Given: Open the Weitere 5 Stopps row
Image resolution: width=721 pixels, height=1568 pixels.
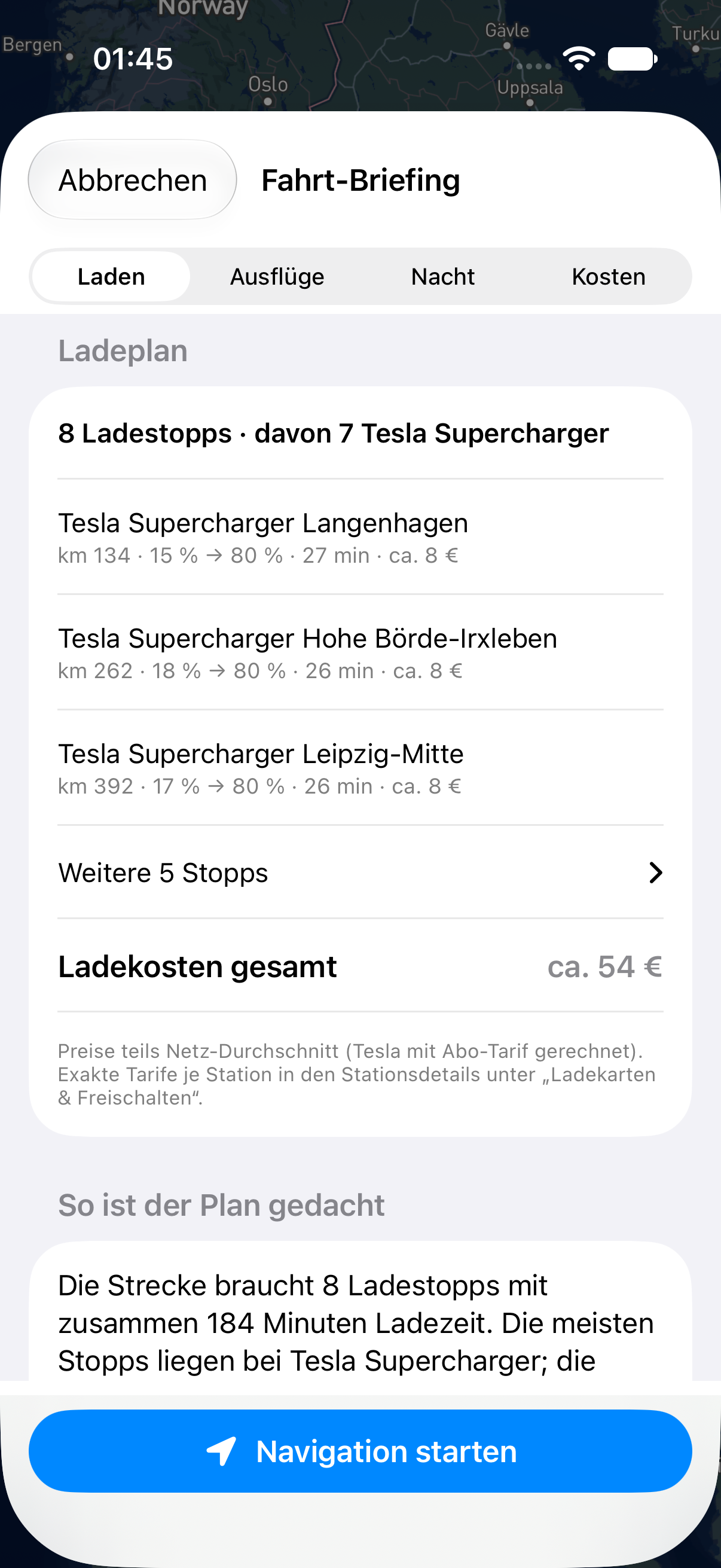Looking at the screenshot, I should [x=360, y=873].
